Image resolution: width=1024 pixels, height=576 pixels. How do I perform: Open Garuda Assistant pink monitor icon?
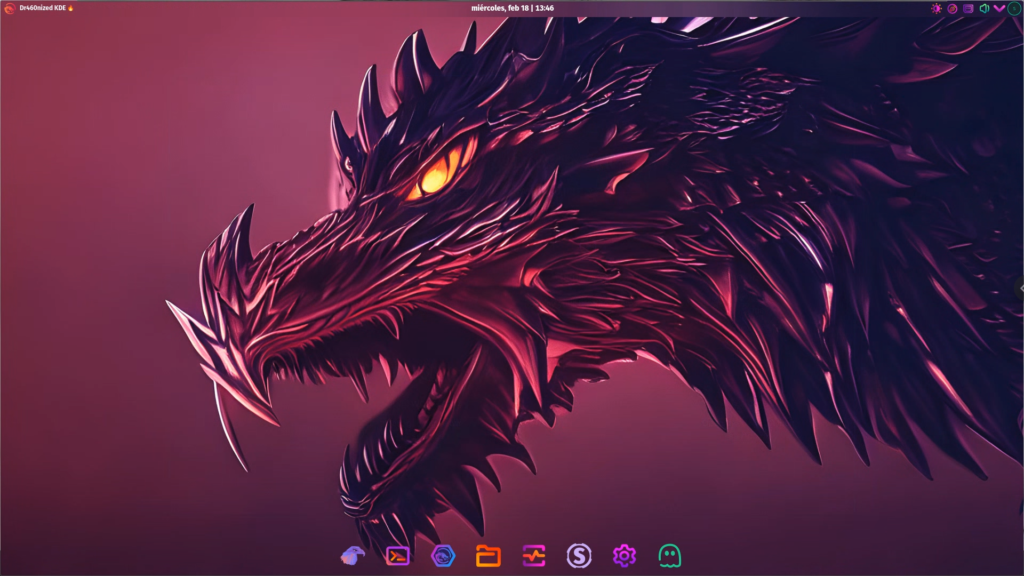coord(533,555)
